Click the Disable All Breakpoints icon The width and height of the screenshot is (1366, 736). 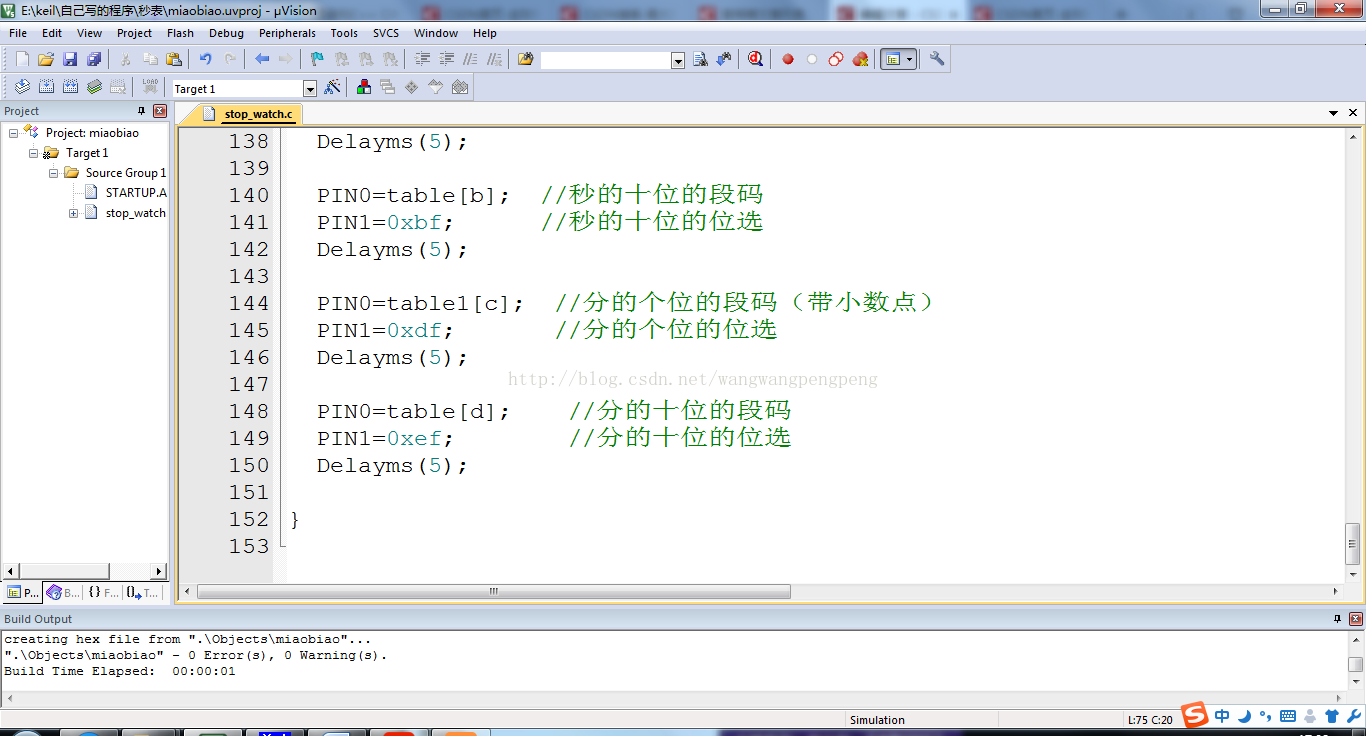click(836, 60)
